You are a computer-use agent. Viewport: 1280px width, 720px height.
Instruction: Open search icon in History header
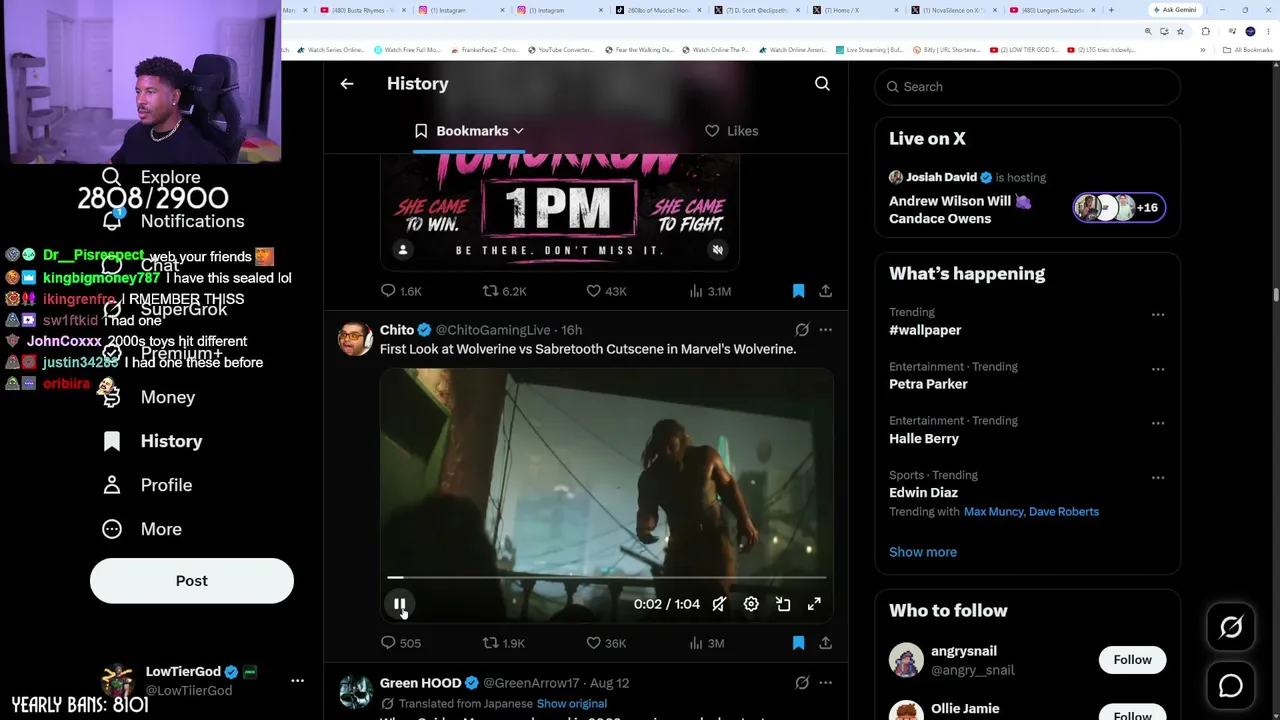pyautogui.click(x=822, y=84)
